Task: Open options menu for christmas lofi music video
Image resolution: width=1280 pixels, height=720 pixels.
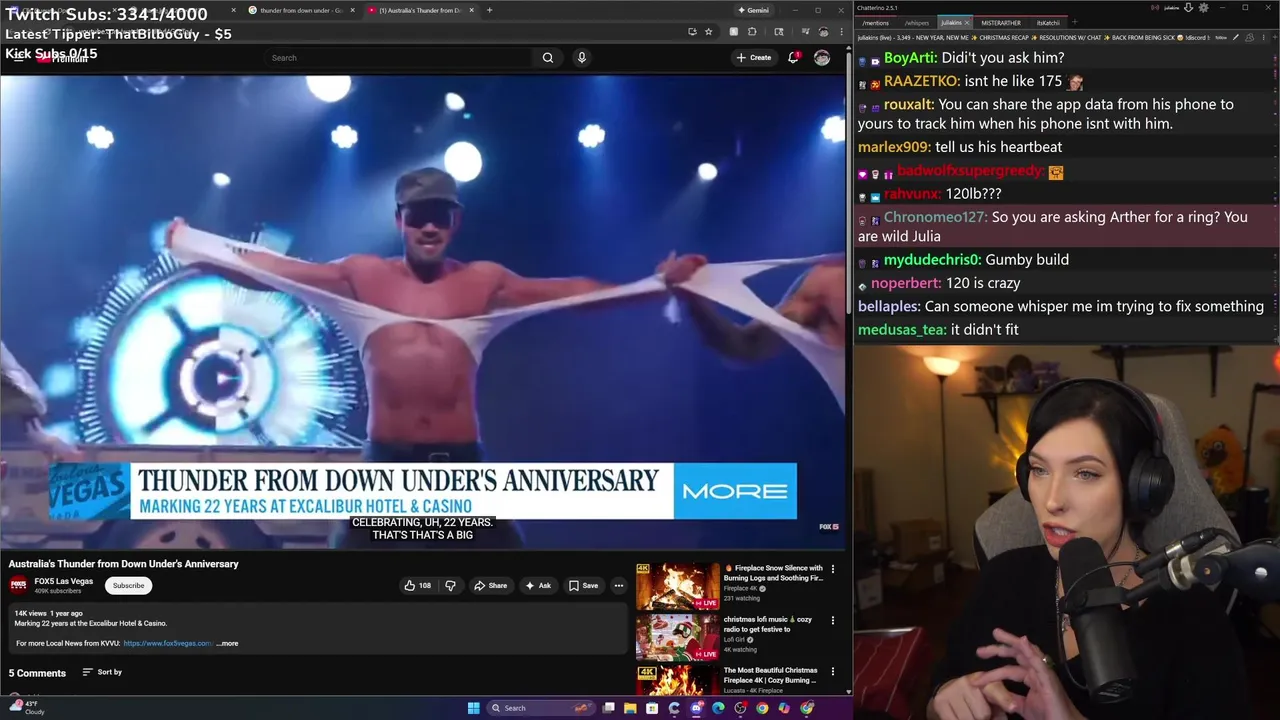Action: pyautogui.click(x=833, y=620)
